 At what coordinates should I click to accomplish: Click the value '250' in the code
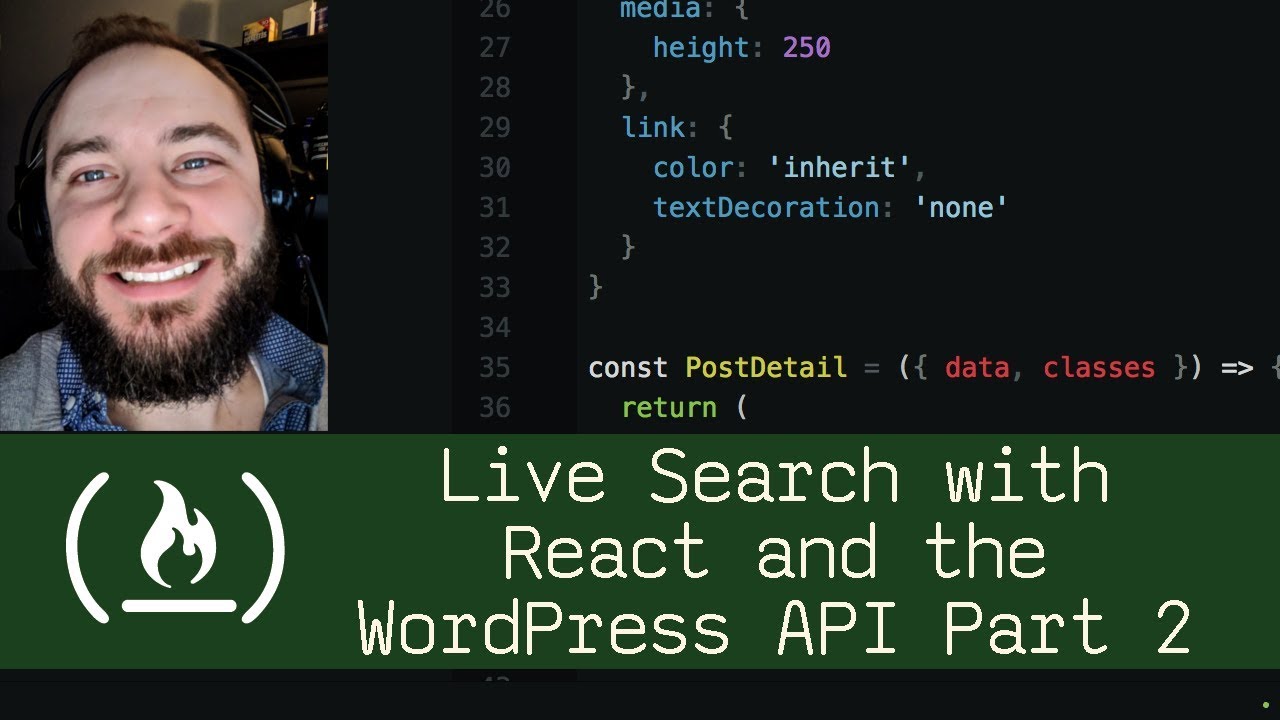coord(806,47)
